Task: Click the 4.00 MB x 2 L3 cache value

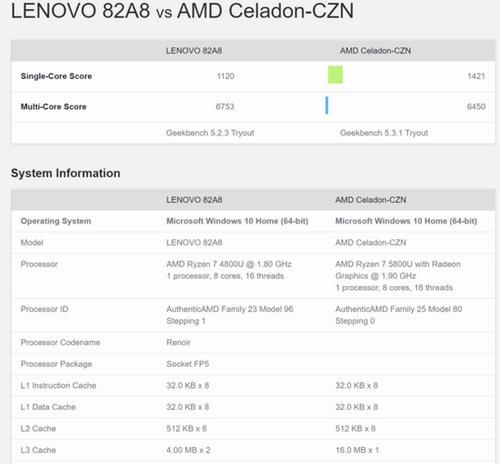Action: point(188,450)
